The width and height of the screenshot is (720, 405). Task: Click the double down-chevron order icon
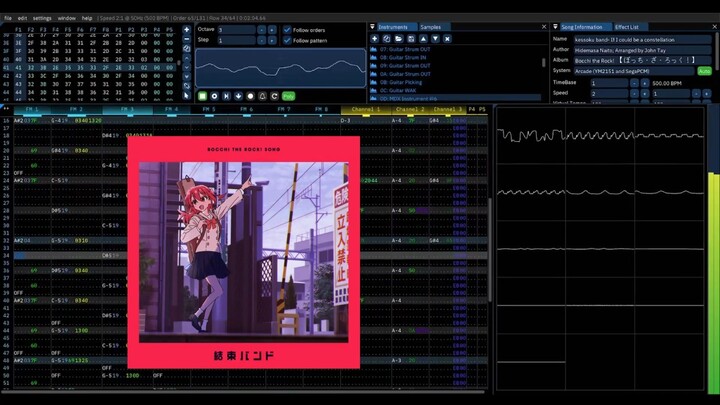point(186,77)
